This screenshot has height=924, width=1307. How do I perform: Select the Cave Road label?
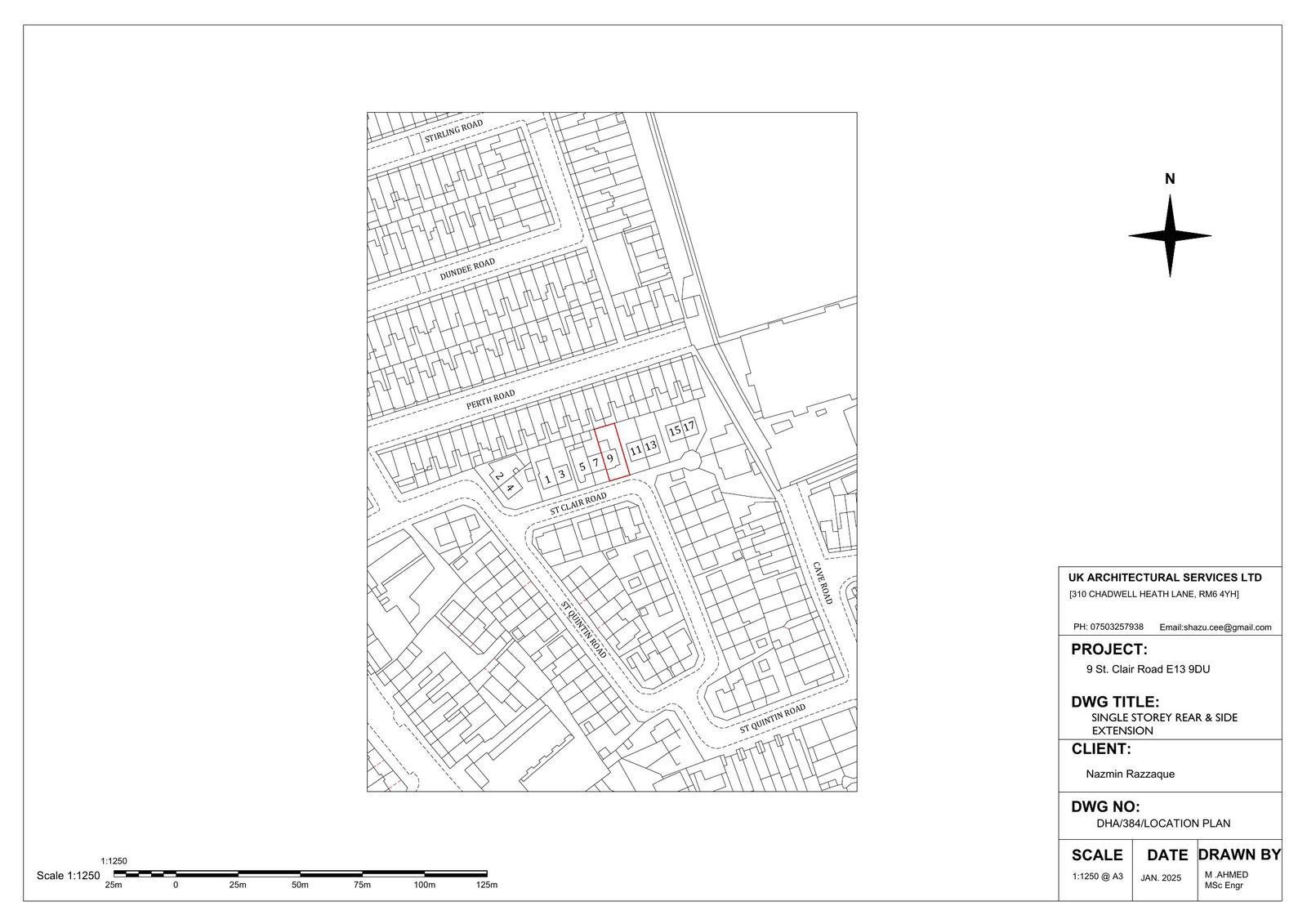point(822,583)
